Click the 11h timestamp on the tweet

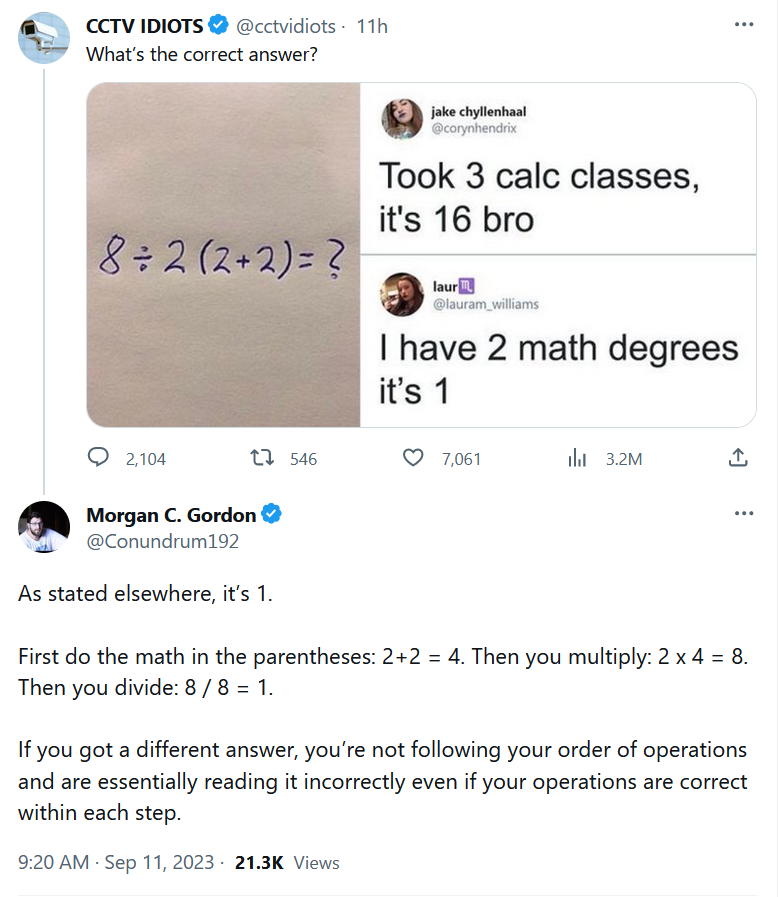[372, 26]
